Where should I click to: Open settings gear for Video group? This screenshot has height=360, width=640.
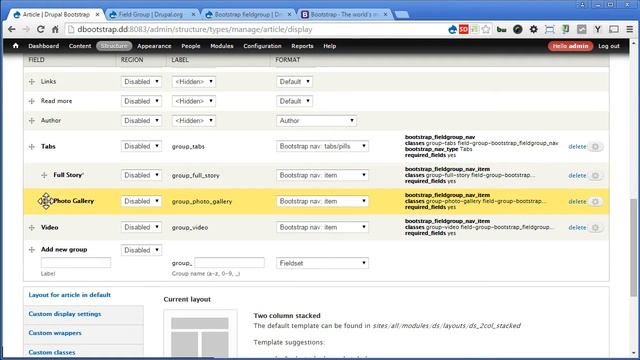[x=596, y=228]
